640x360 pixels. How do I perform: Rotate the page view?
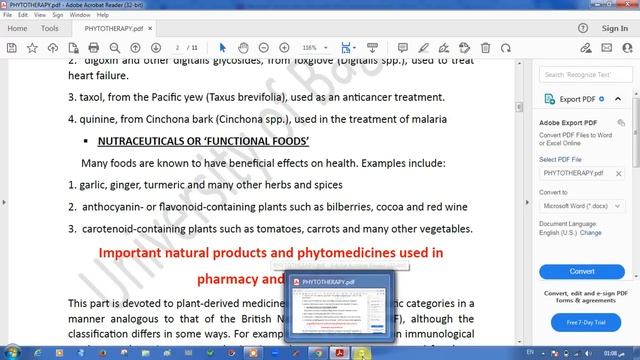506,48
